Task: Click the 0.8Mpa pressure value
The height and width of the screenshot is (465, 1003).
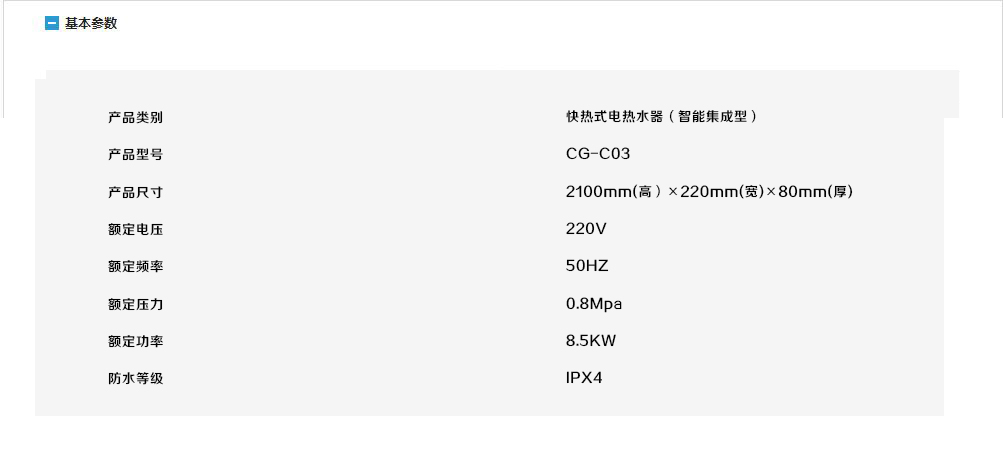Action: (594, 304)
